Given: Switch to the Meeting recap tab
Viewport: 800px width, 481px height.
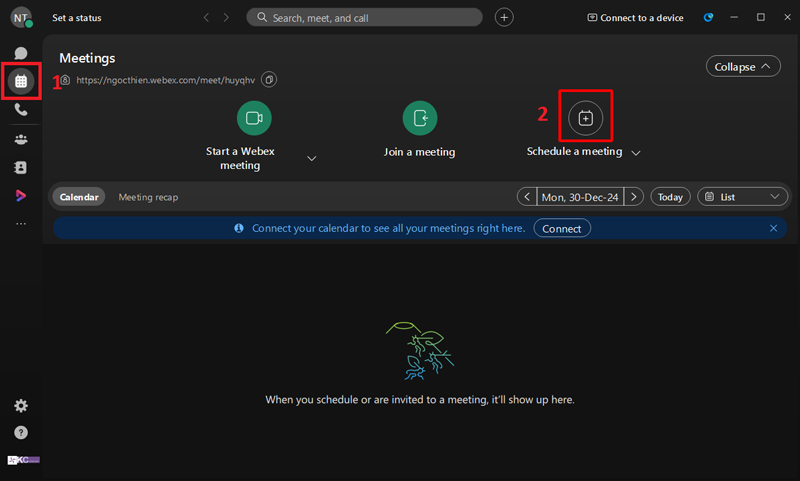Looking at the screenshot, I should [148, 197].
